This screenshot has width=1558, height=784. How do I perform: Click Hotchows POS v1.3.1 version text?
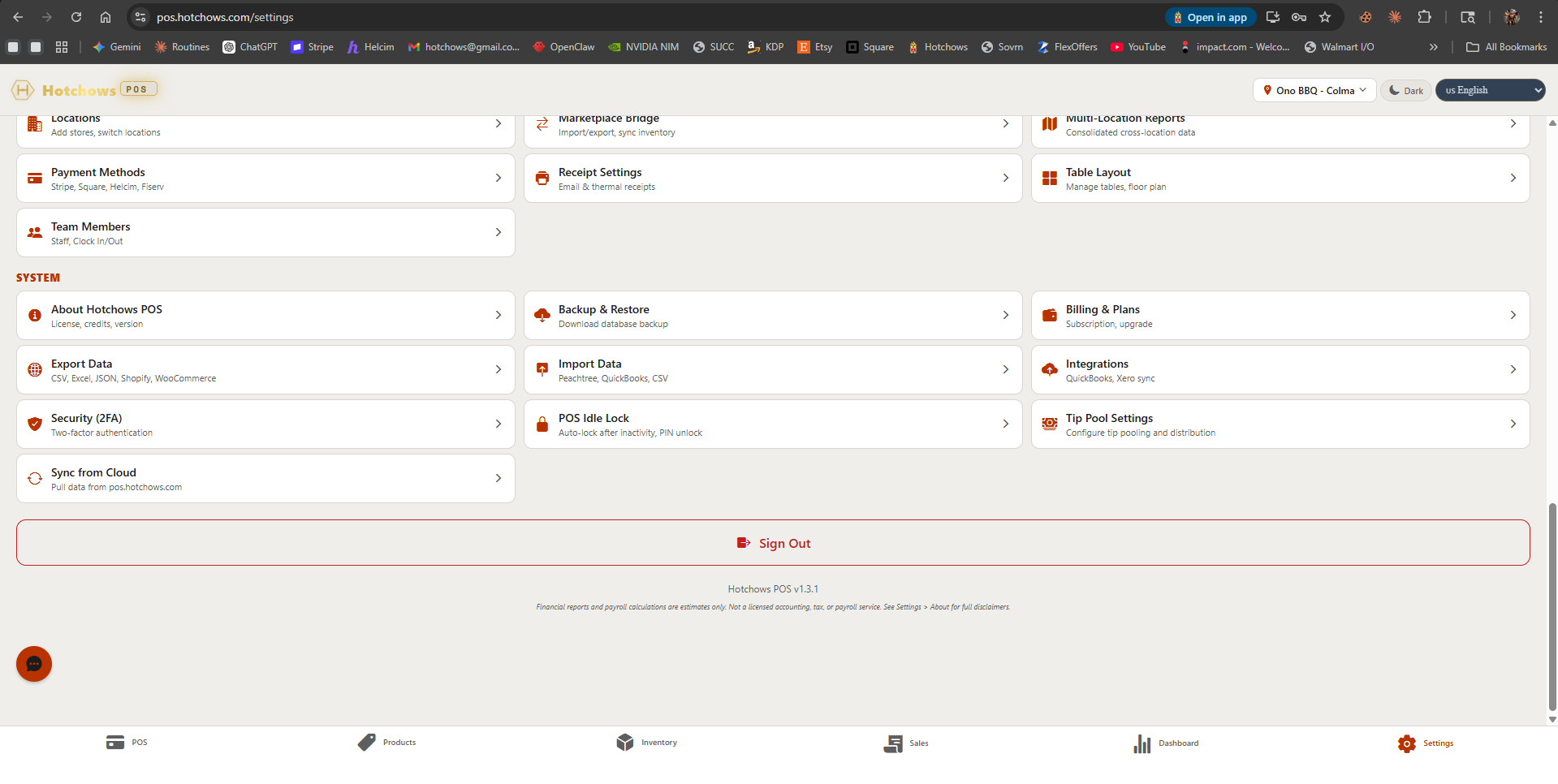click(773, 589)
